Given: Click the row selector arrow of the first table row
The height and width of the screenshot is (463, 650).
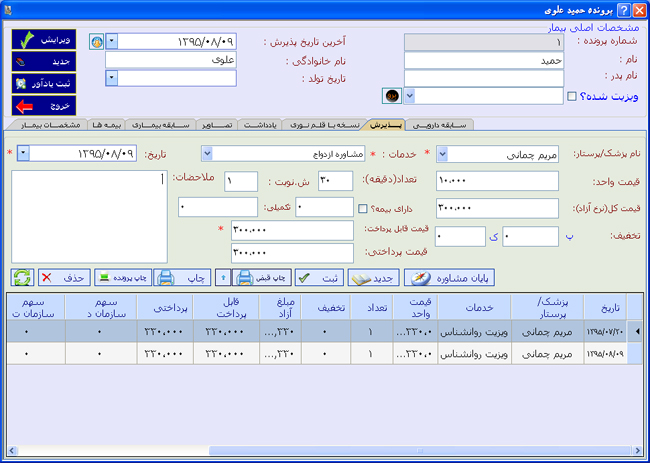Looking at the screenshot, I should coord(636,331).
